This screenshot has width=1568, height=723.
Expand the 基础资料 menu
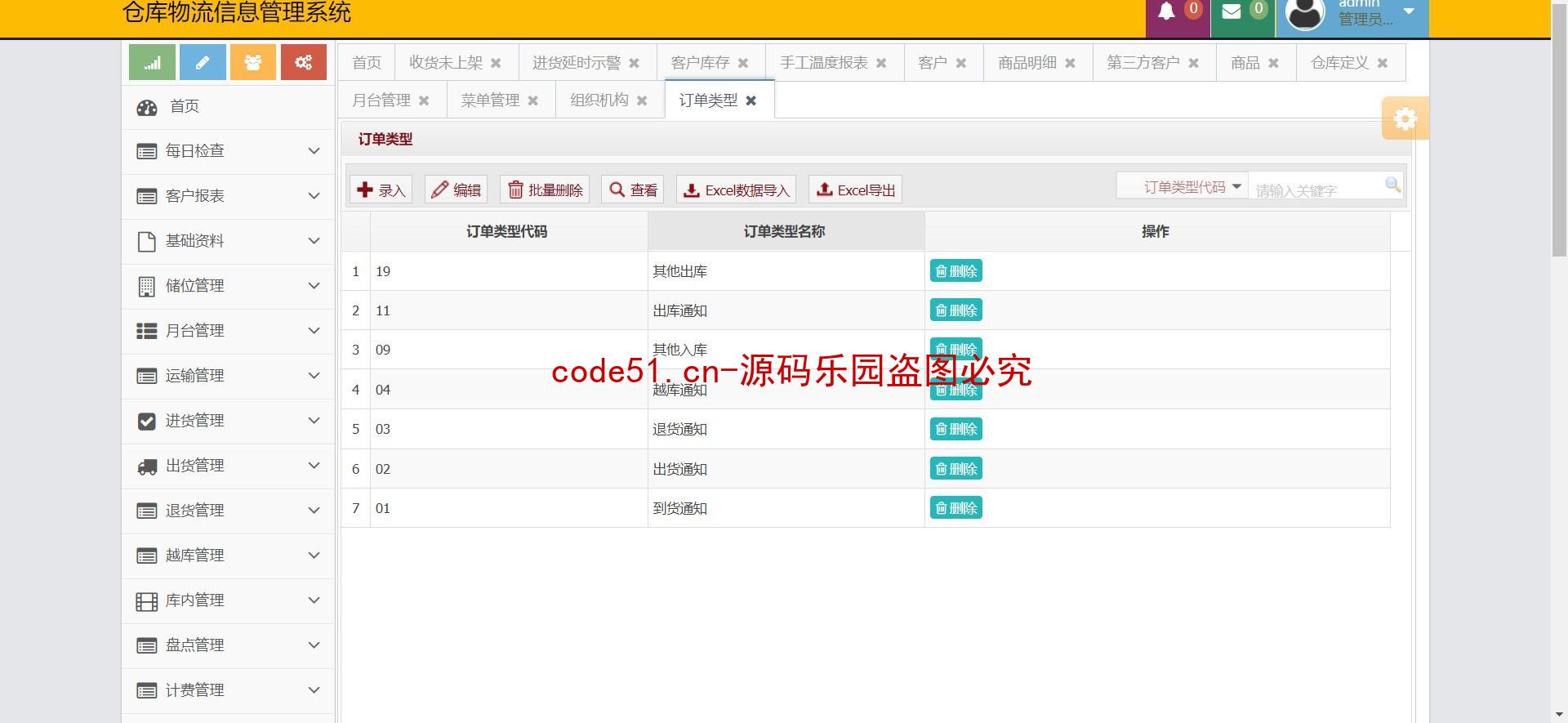click(x=227, y=241)
